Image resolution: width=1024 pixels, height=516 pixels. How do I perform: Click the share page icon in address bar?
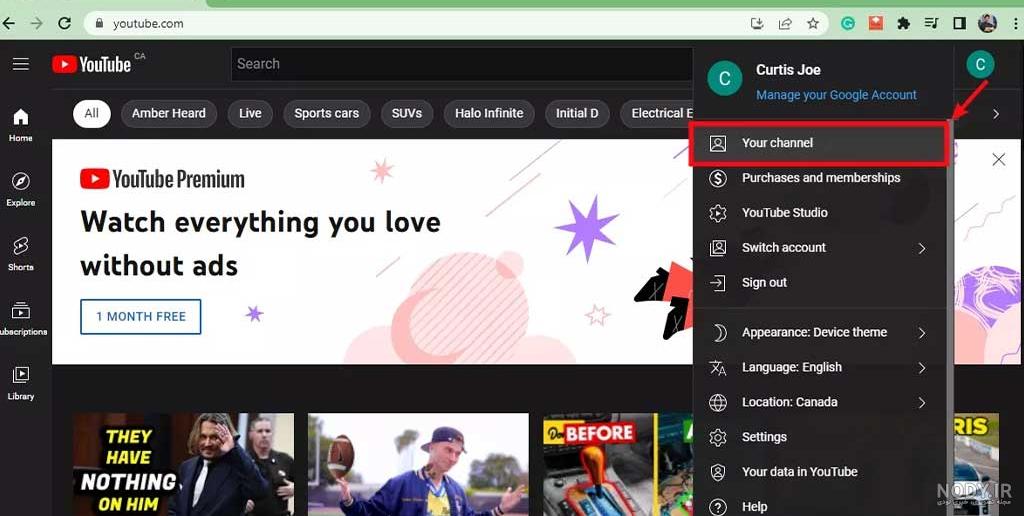[784, 24]
